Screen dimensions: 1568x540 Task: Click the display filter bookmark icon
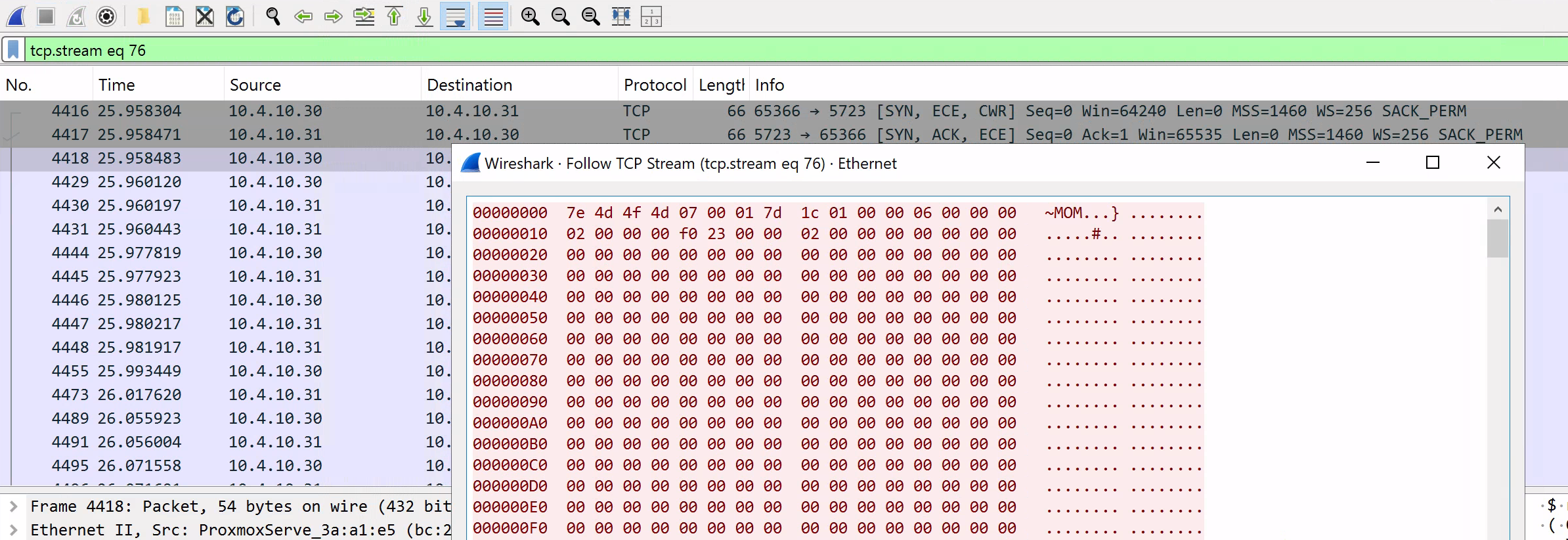13,51
